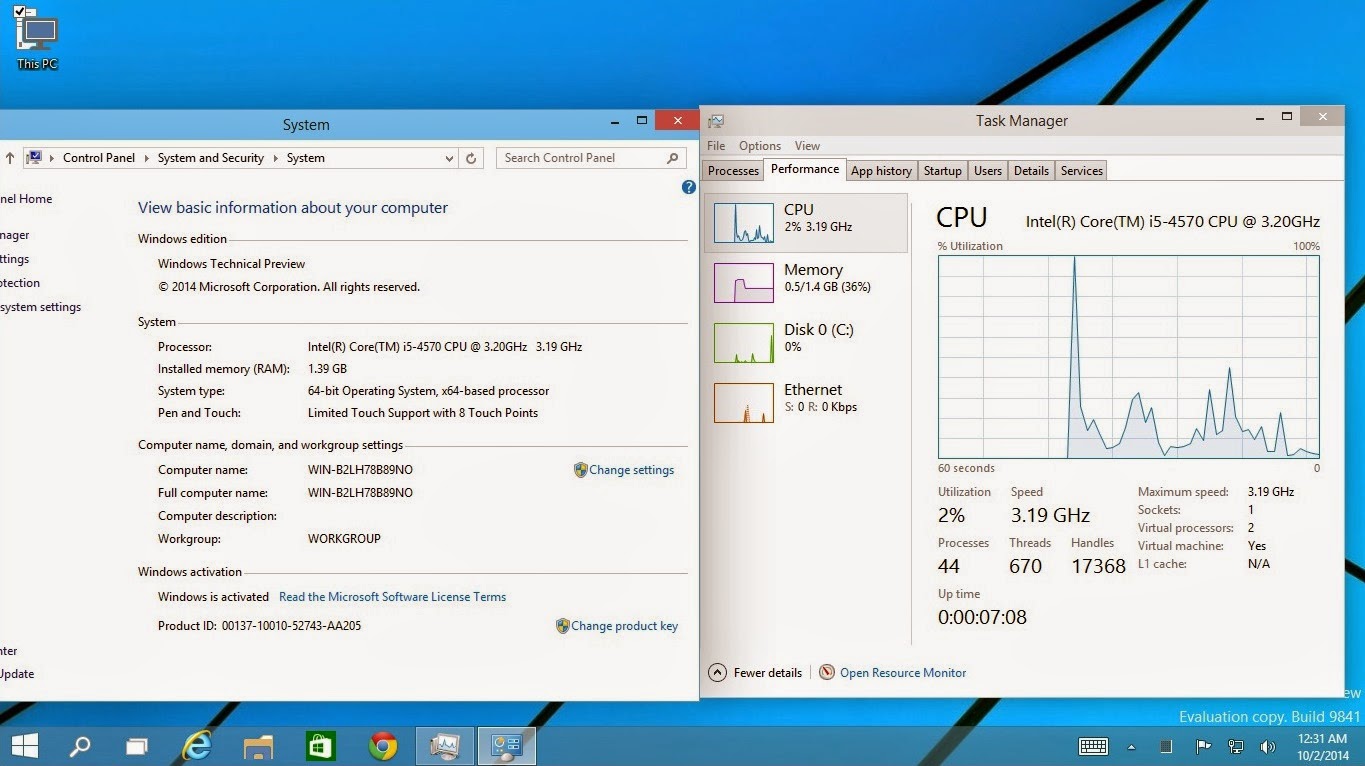
Task: Open the volume speaker tray icon
Action: pyautogui.click(x=1268, y=746)
